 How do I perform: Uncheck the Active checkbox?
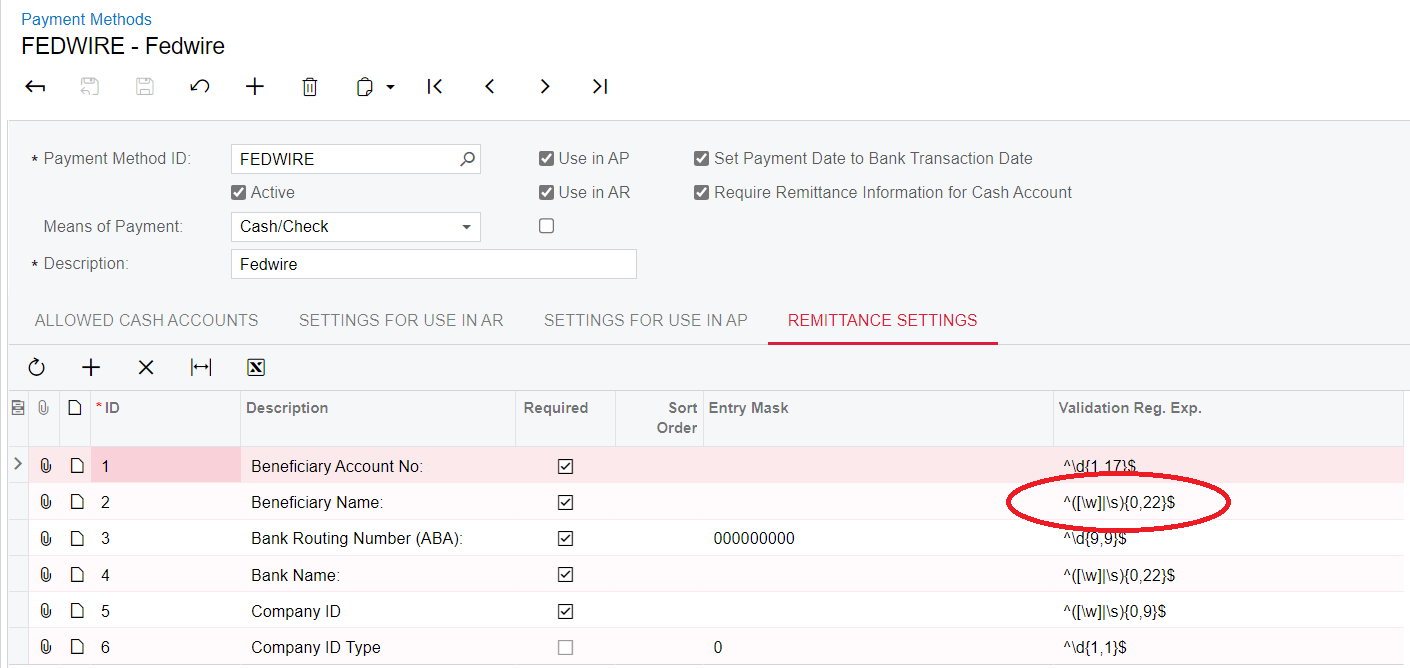pos(238,192)
